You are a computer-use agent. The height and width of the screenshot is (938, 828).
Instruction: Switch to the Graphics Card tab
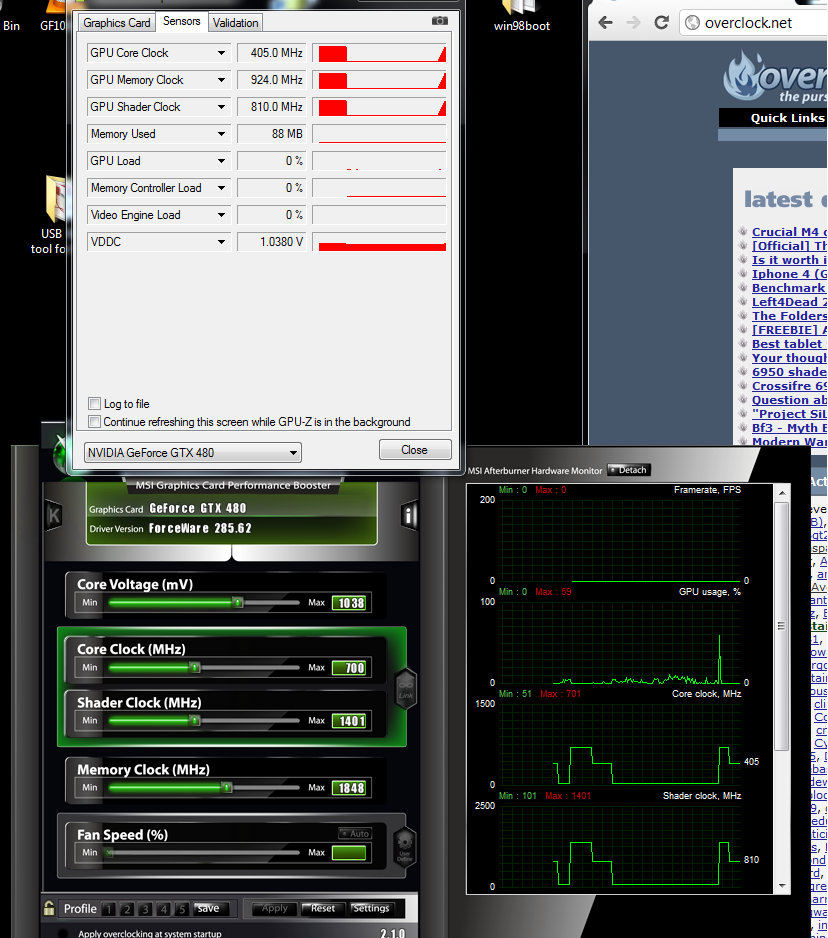(x=117, y=23)
